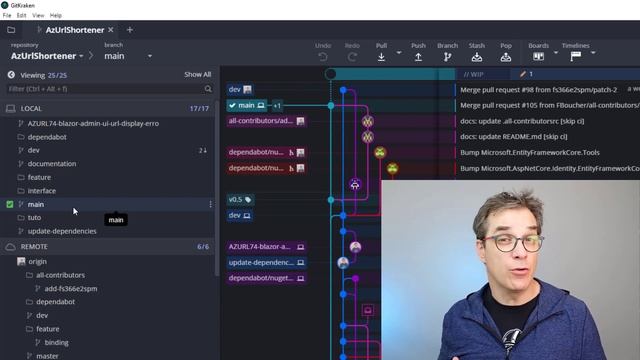Click the all-contributors/ad... branch label
Viewport: 640px width, 360px height.
click(267, 121)
